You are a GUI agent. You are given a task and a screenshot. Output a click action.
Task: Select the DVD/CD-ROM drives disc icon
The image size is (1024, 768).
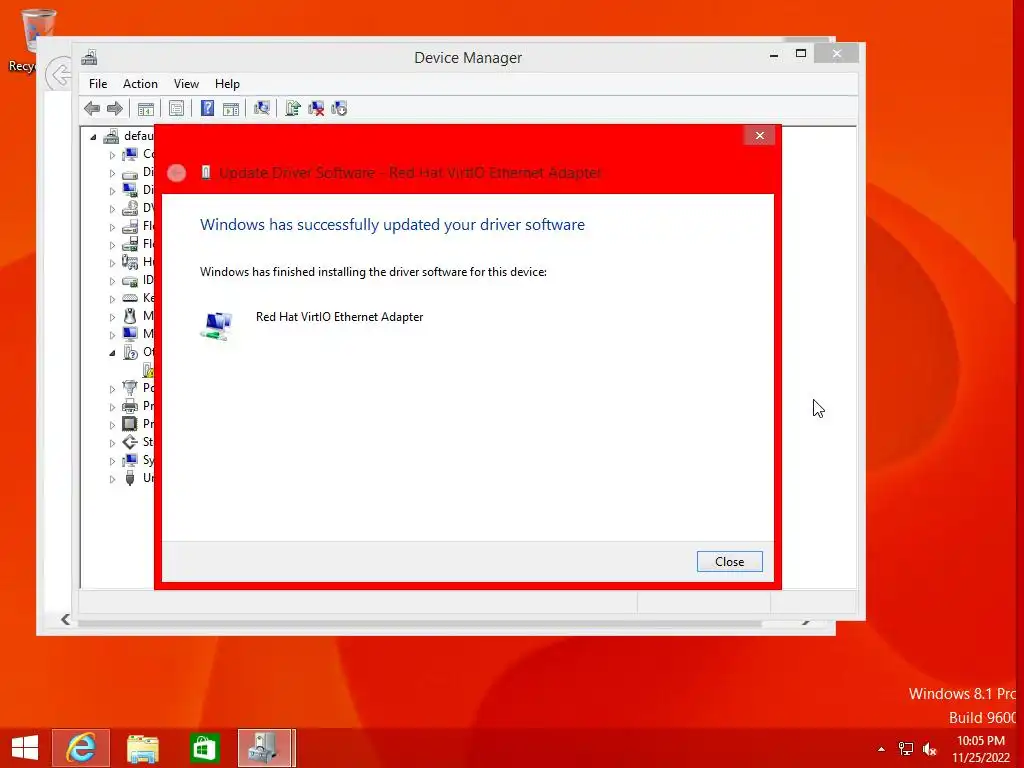[x=130, y=208]
